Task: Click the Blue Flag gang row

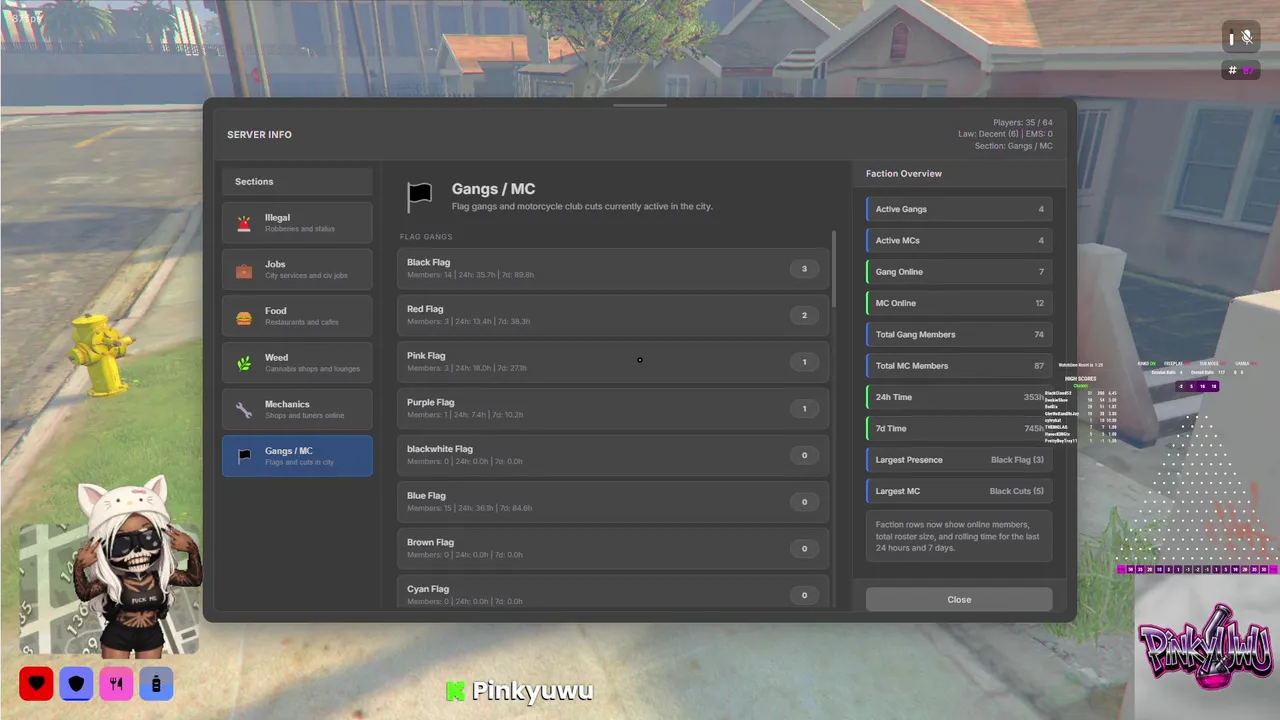Action: coord(613,502)
